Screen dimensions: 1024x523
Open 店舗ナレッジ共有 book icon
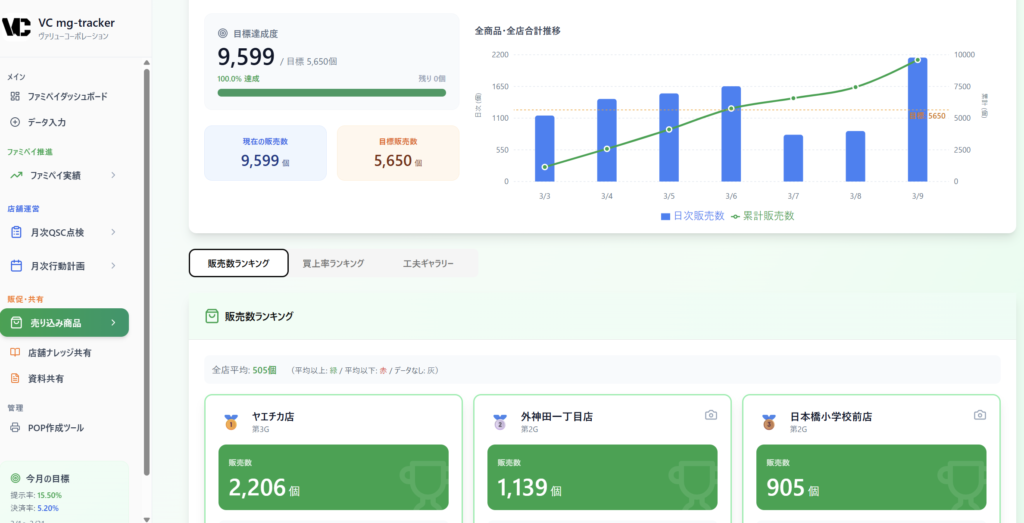pos(15,353)
